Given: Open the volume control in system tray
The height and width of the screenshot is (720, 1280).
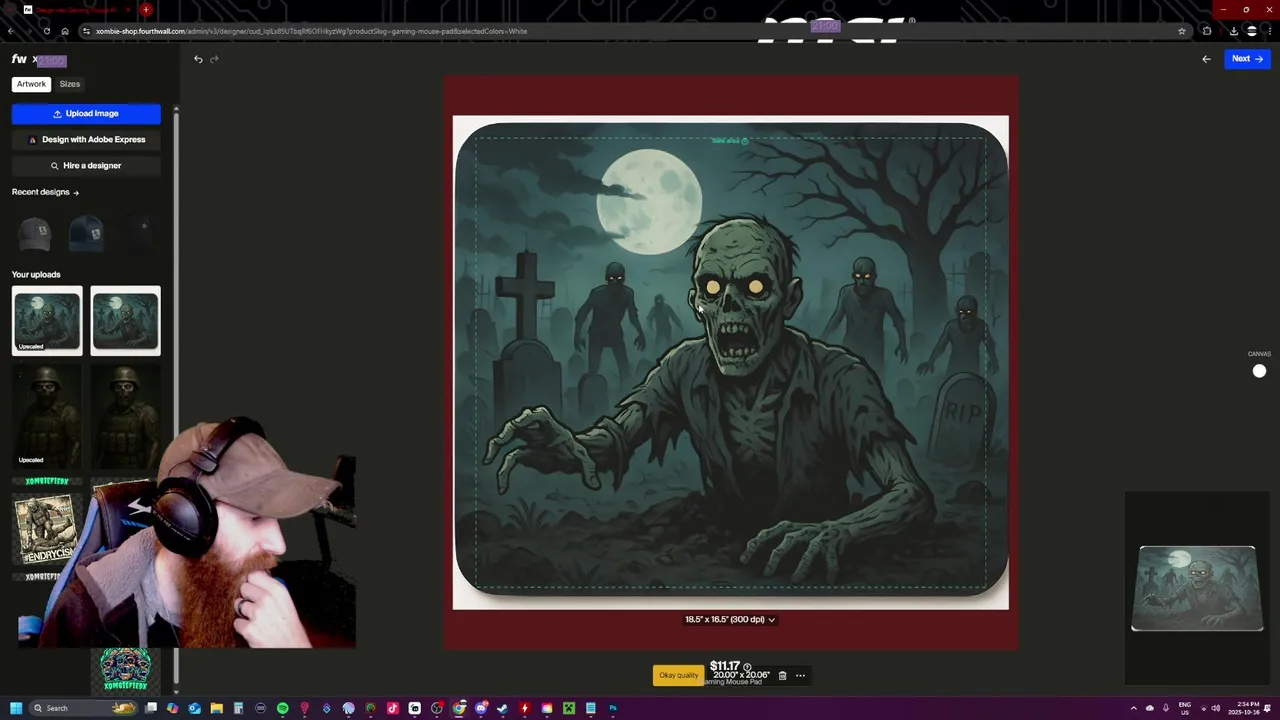Looking at the screenshot, I should pyautogui.click(x=1216, y=708).
